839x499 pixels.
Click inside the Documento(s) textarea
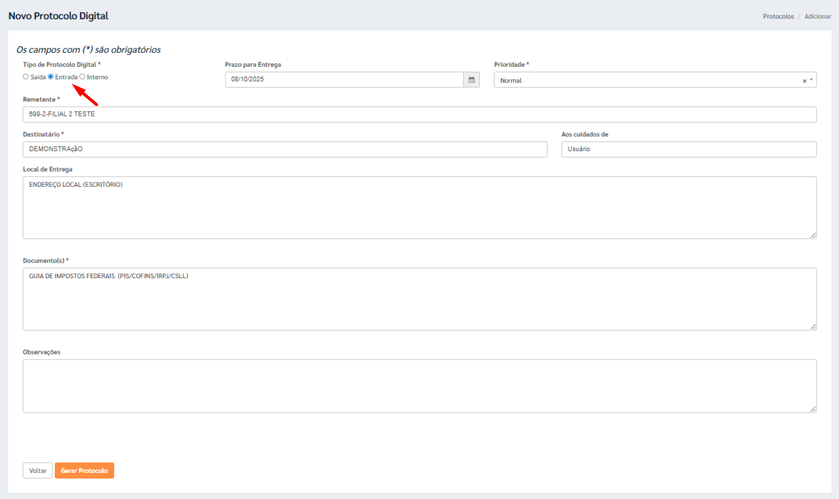[x=419, y=298]
